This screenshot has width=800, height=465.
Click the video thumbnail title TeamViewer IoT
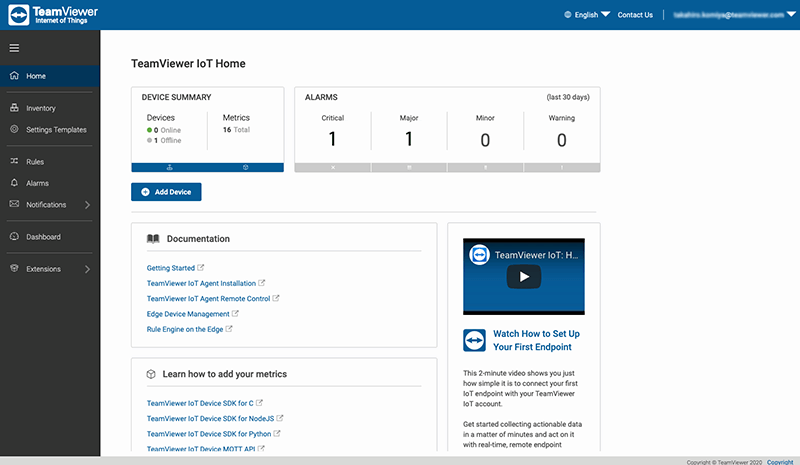[x=536, y=255]
